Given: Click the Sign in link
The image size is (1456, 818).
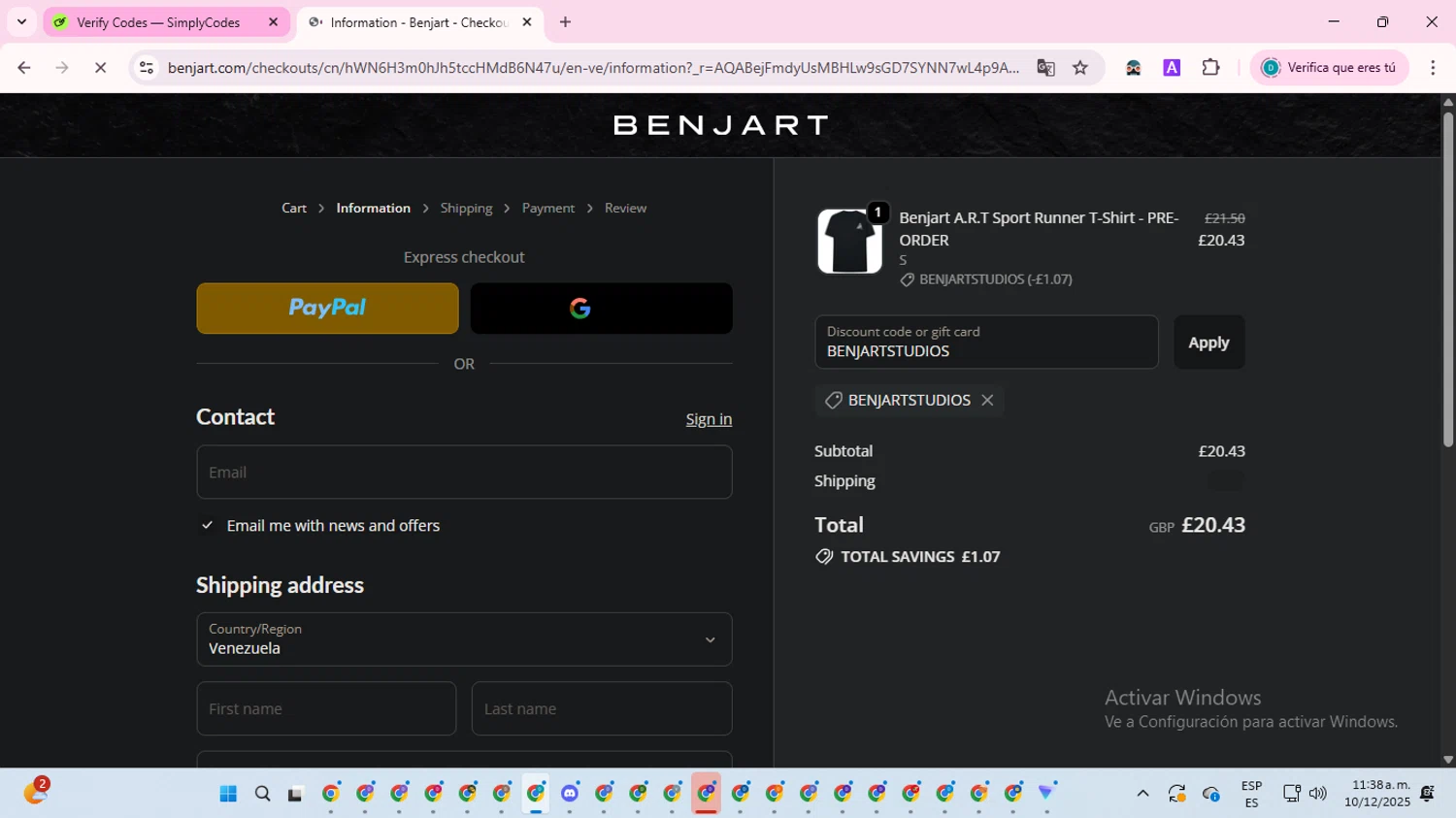Looking at the screenshot, I should [709, 419].
